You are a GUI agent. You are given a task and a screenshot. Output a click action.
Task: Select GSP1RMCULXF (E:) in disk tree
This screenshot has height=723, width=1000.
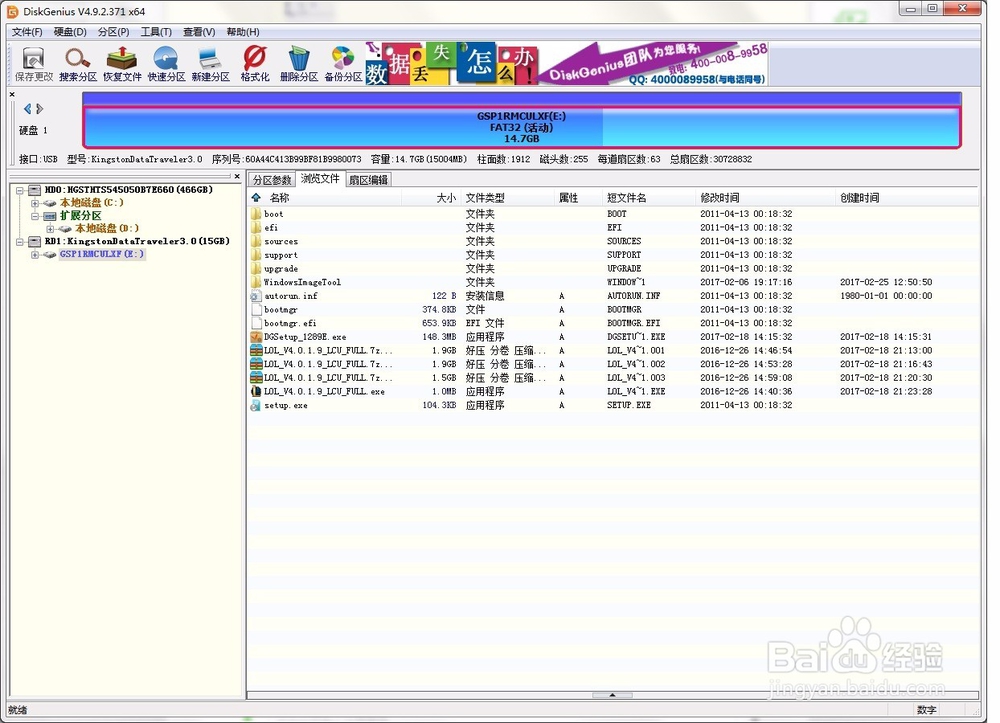[102, 254]
